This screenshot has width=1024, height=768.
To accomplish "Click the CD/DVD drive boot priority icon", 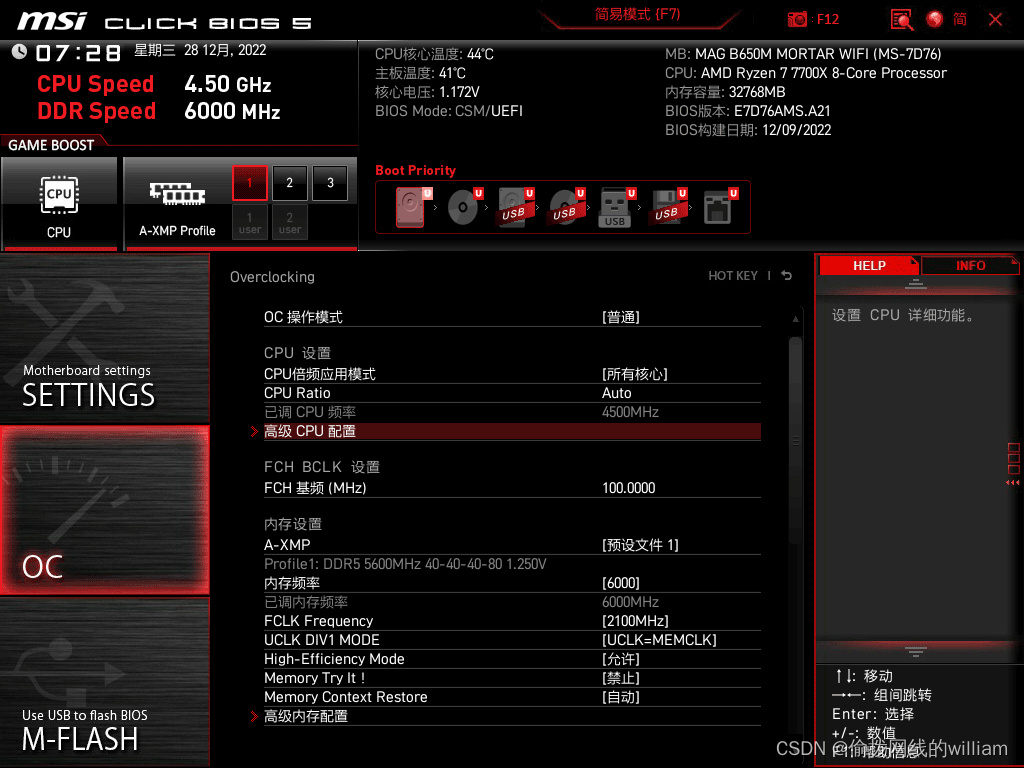I will pyautogui.click(x=464, y=206).
